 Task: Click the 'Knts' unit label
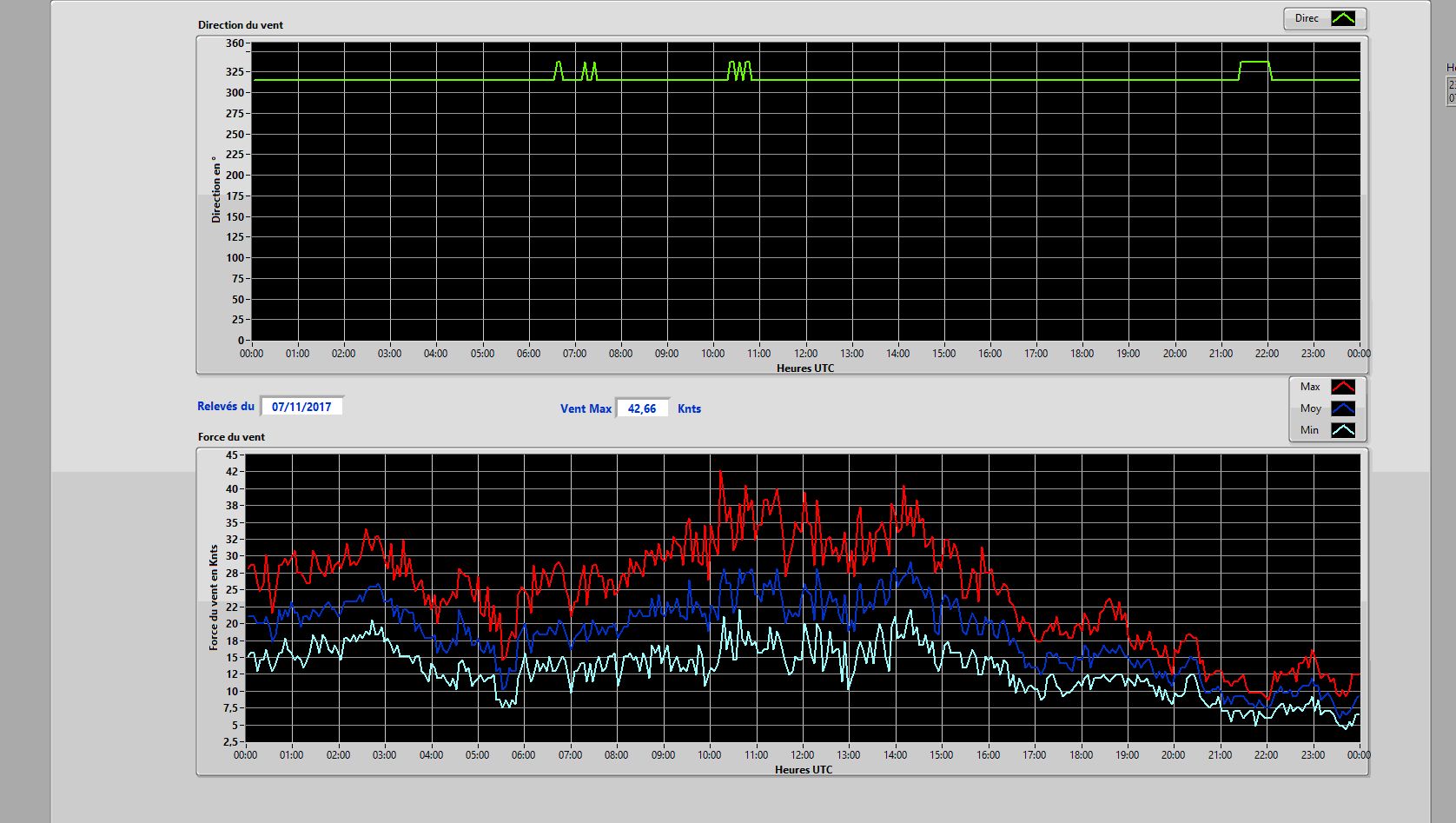(x=689, y=408)
